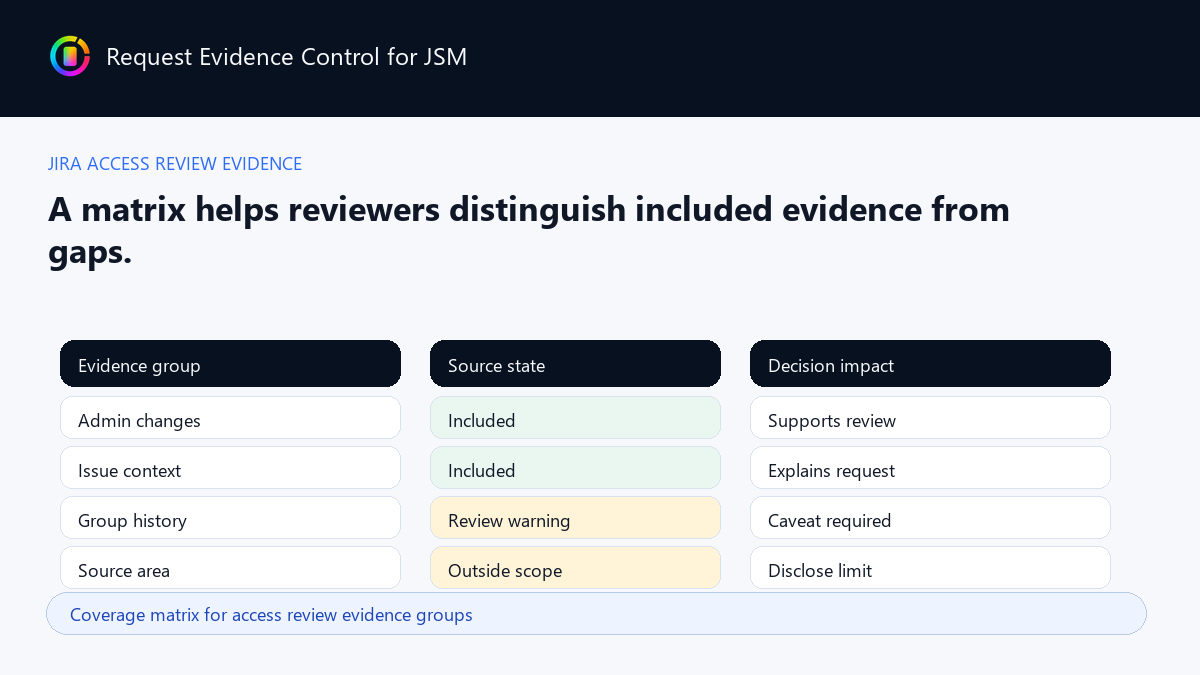
Task: Click the Supports review cell
Action: point(930,418)
